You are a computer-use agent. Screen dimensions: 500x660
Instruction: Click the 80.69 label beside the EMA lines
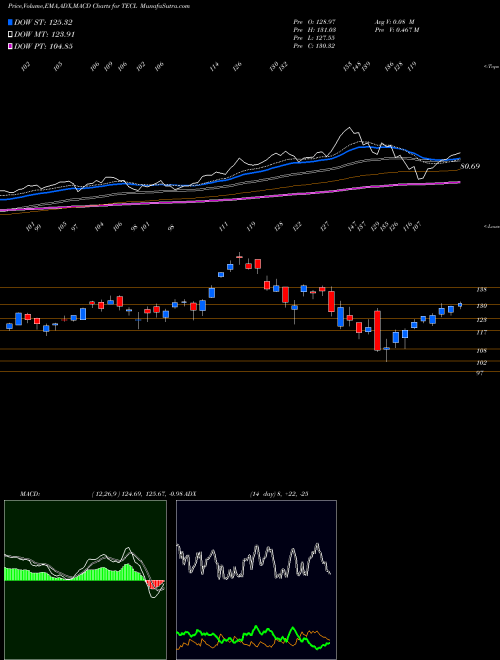pos(470,166)
